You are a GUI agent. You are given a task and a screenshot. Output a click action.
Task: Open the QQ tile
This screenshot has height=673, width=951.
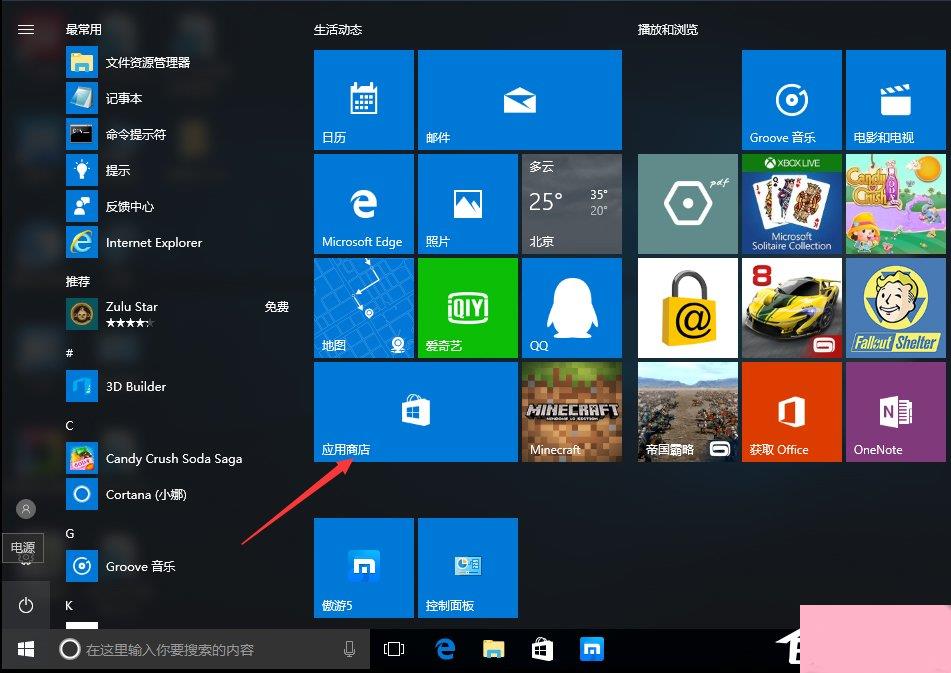(x=572, y=308)
